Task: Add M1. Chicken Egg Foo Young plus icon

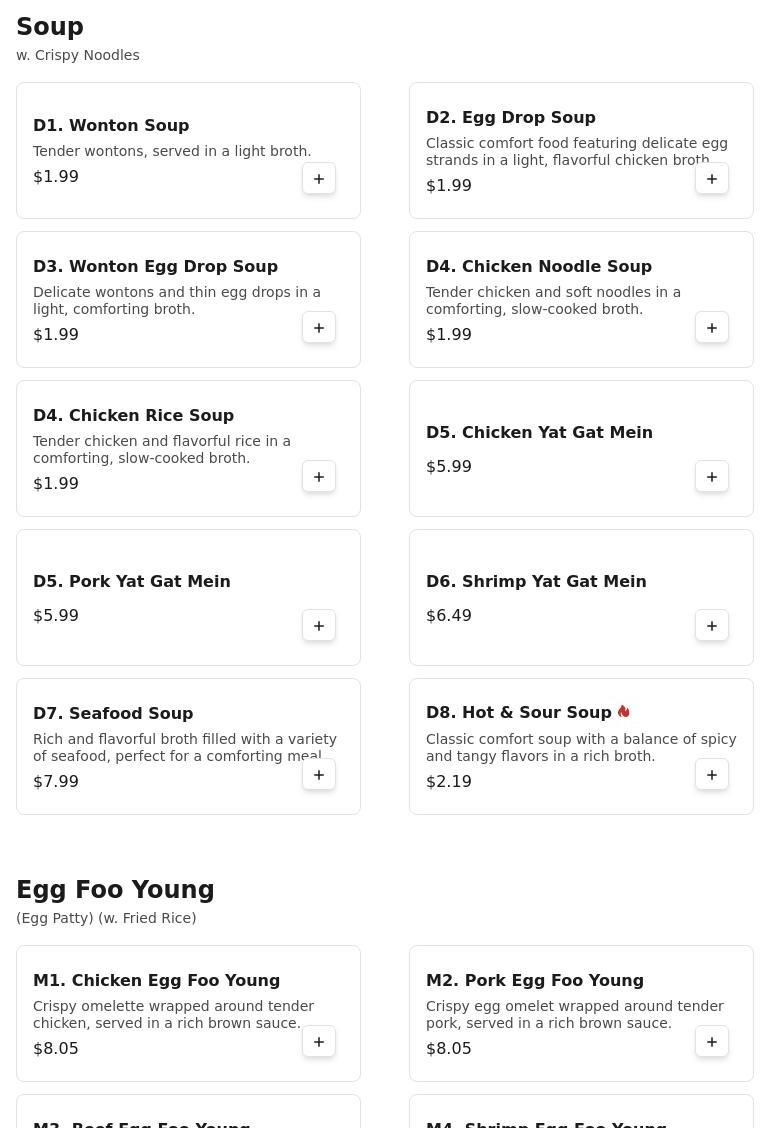Action: pyautogui.click(x=319, y=1041)
